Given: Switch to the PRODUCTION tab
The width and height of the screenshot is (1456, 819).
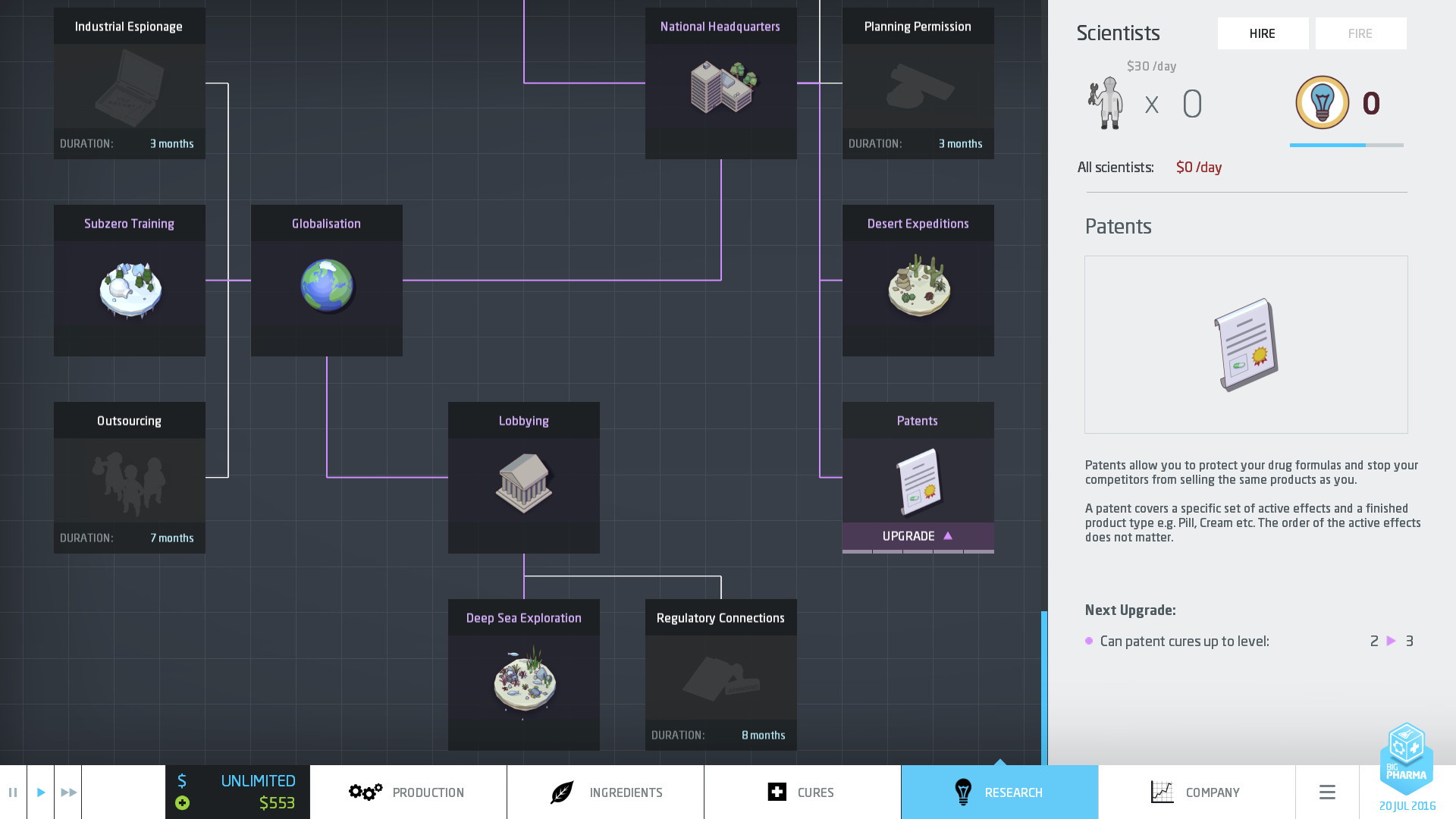Looking at the screenshot, I should tap(405, 791).
